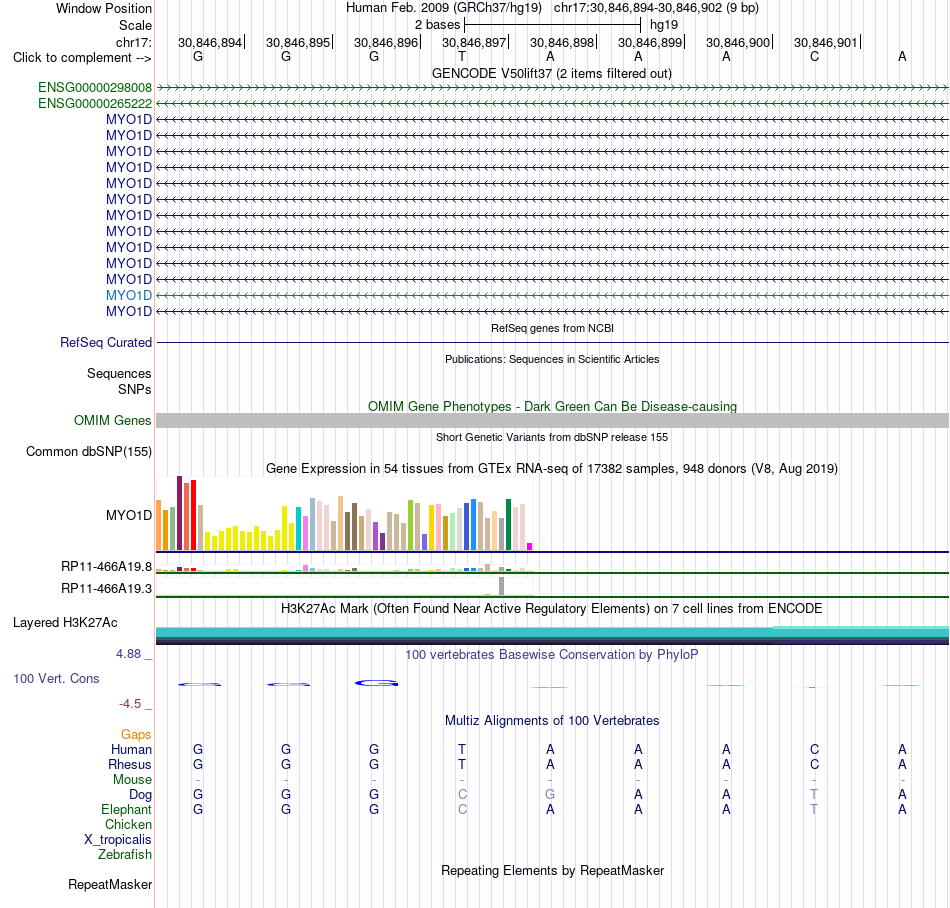This screenshot has width=950, height=908.
Task: Click the magenta bar ending MYO1D chart
Action: 530,546
